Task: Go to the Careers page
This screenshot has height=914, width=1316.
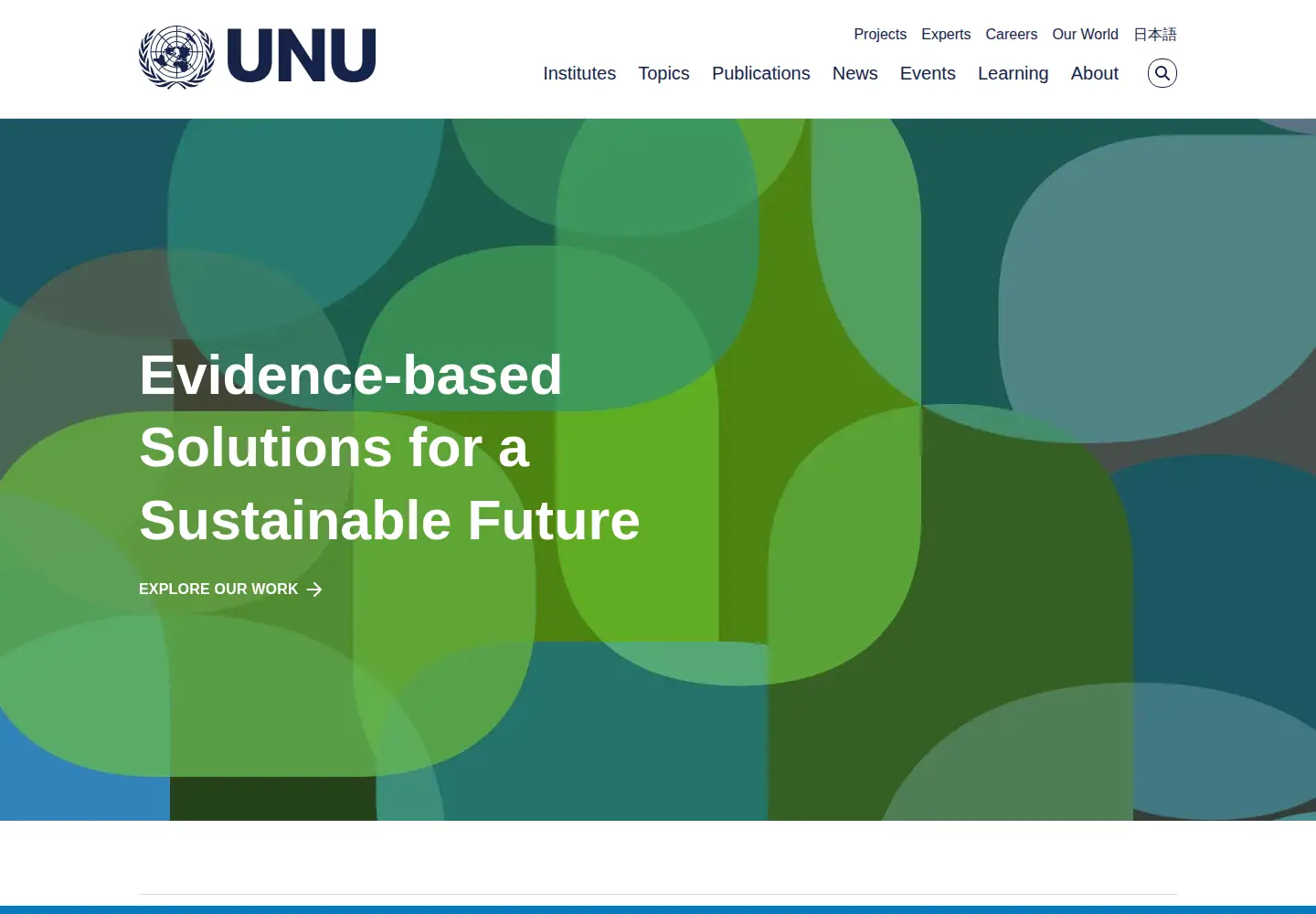Action: (x=1012, y=34)
